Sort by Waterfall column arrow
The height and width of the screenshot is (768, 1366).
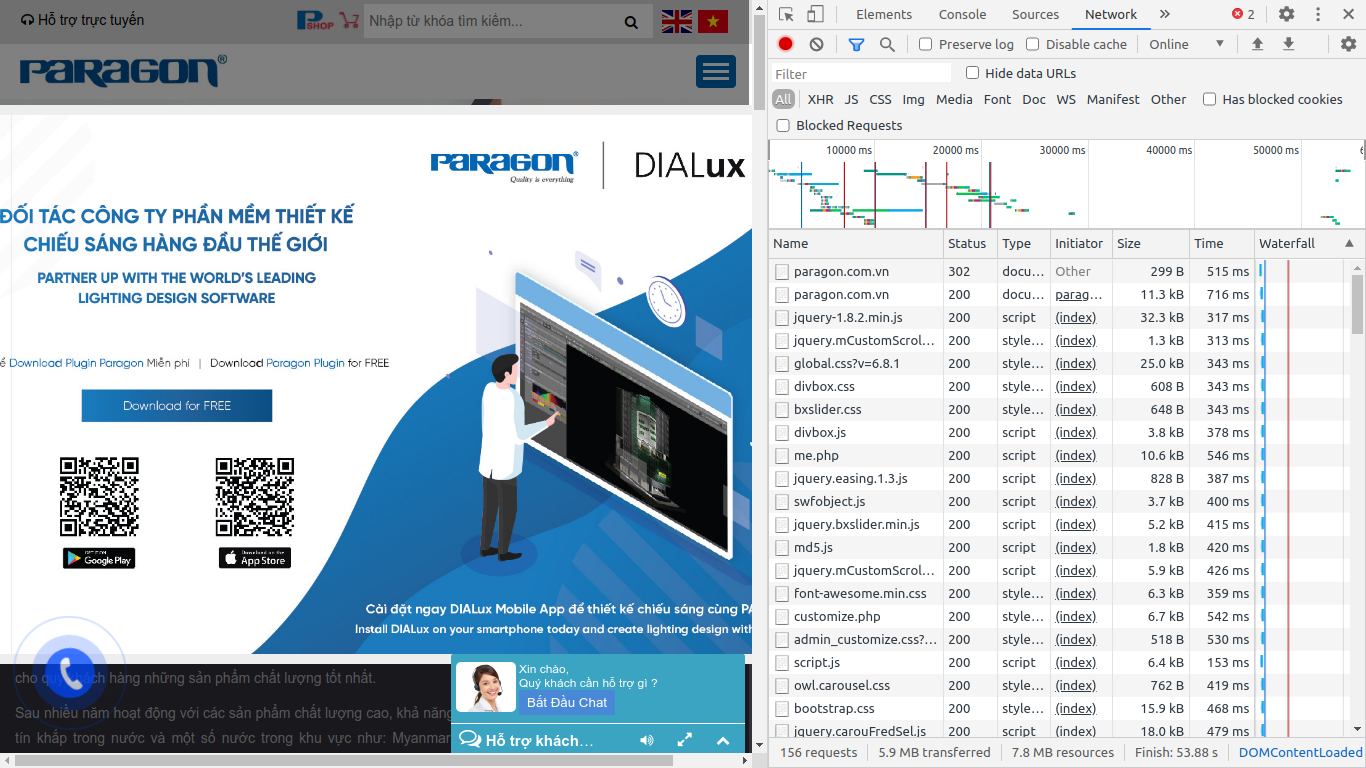(1349, 243)
